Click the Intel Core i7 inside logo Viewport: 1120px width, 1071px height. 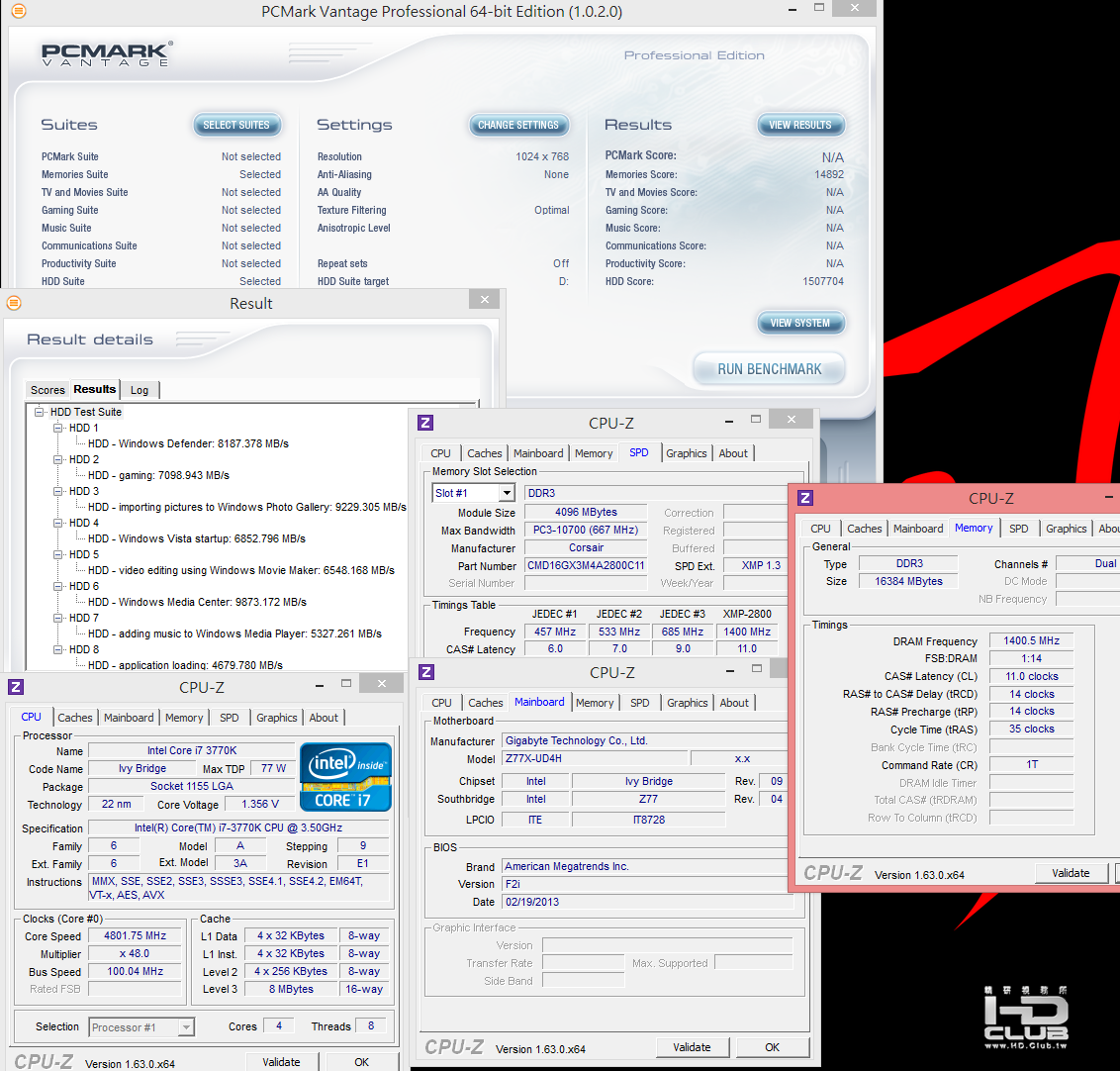pos(345,777)
